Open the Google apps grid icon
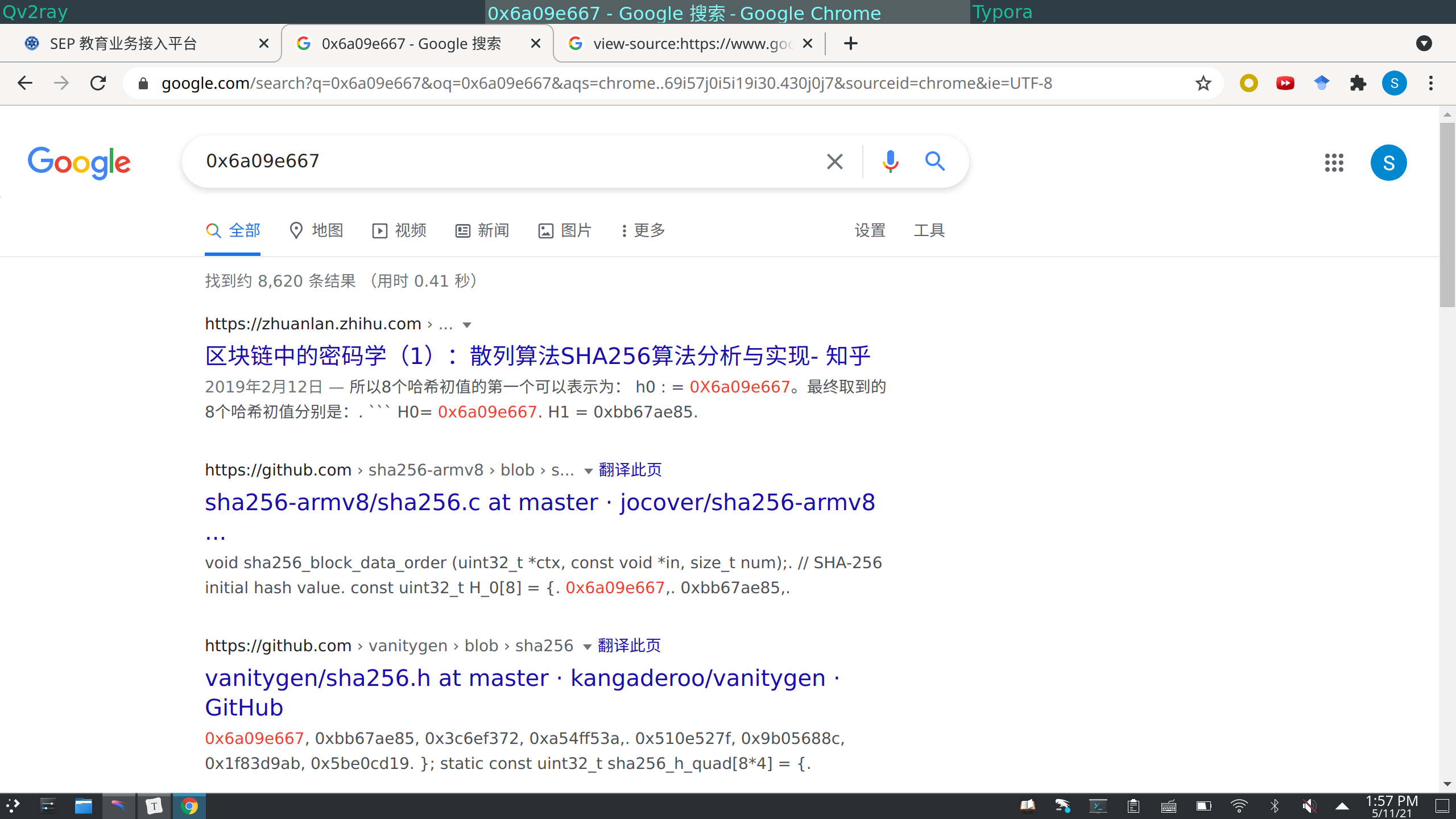 (x=1334, y=163)
